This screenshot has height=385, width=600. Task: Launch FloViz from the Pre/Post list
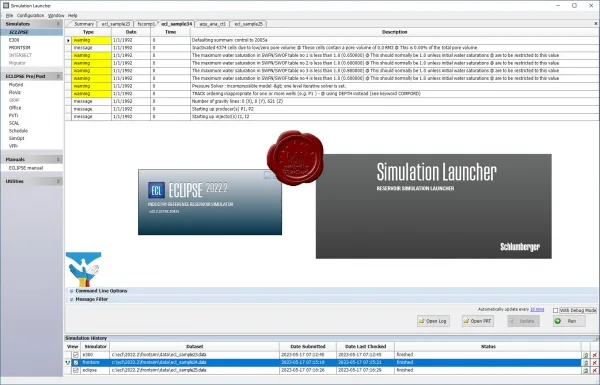point(15,92)
